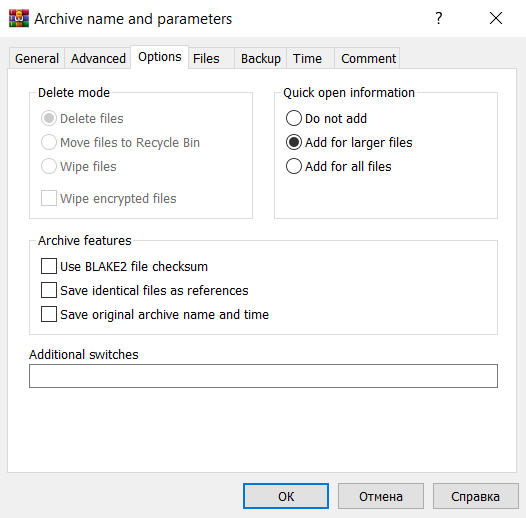526x518 pixels.
Task: Open the Backup tab
Action: [261, 59]
